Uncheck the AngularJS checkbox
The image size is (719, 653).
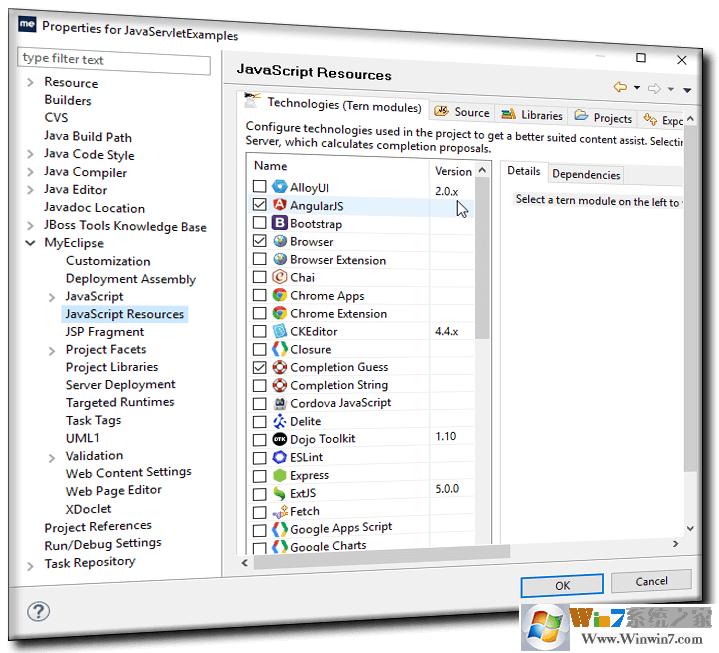pos(260,206)
